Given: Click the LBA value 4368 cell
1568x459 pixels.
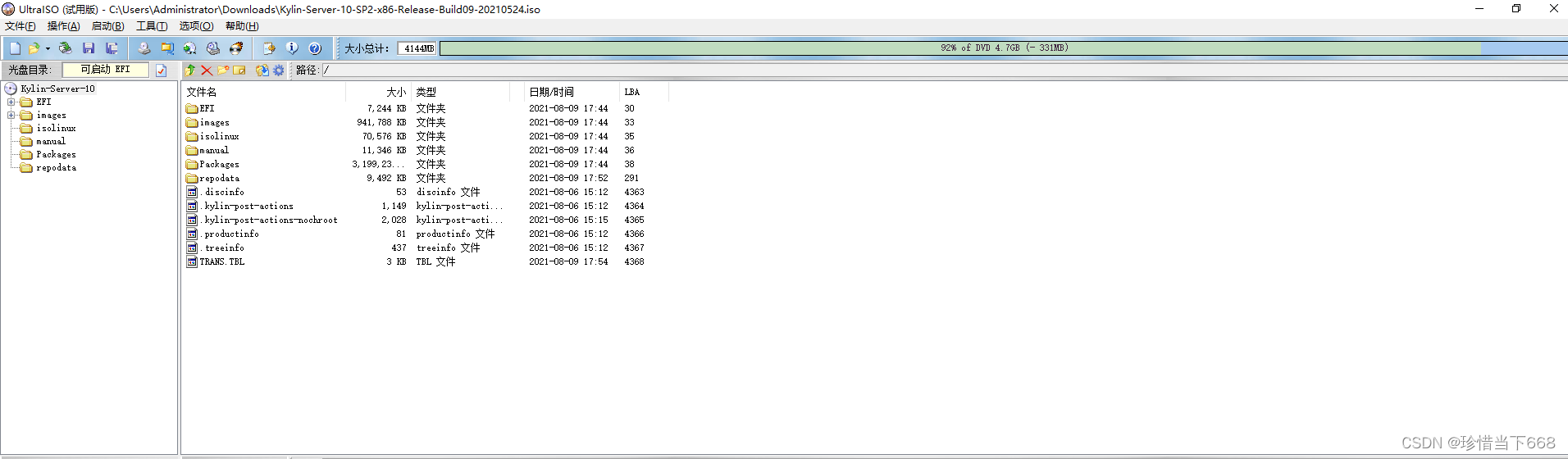Looking at the screenshot, I should point(634,262).
